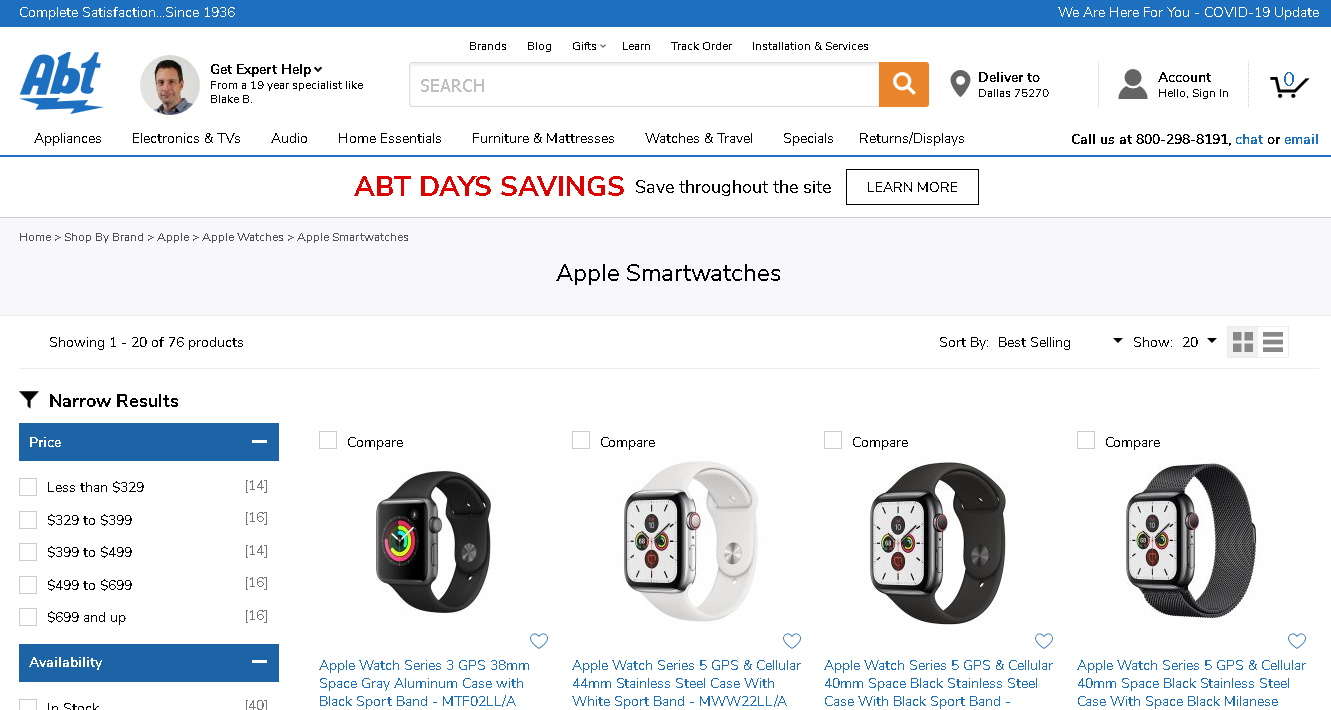Enable Compare for the Series 3 watch
The width and height of the screenshot is (1331, 710).
pyautogui.click(x=328, y=441)
